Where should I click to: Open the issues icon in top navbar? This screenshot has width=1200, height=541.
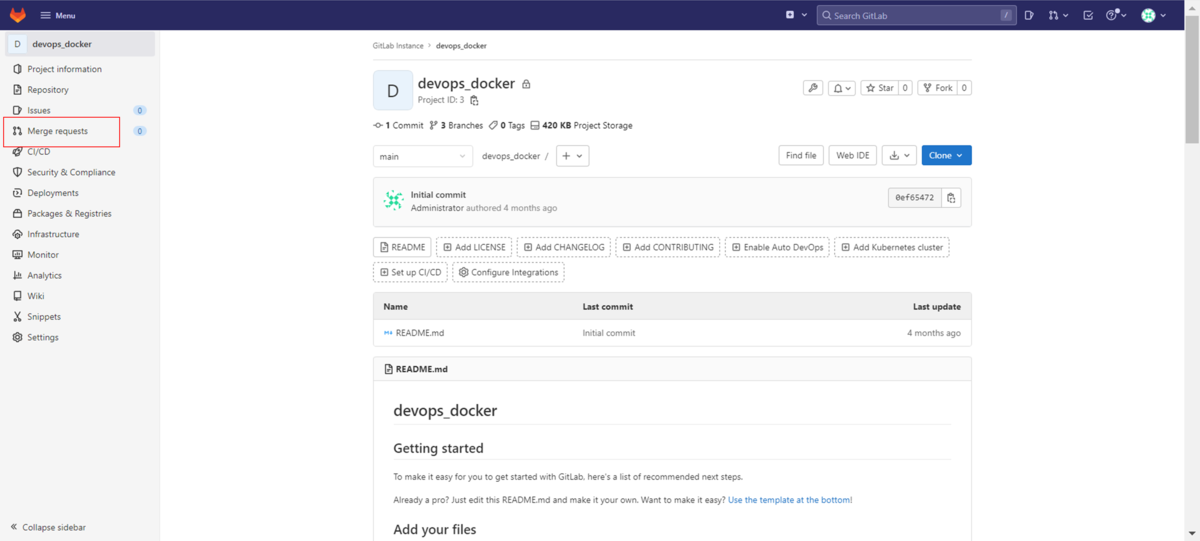tap(1029, 15)
